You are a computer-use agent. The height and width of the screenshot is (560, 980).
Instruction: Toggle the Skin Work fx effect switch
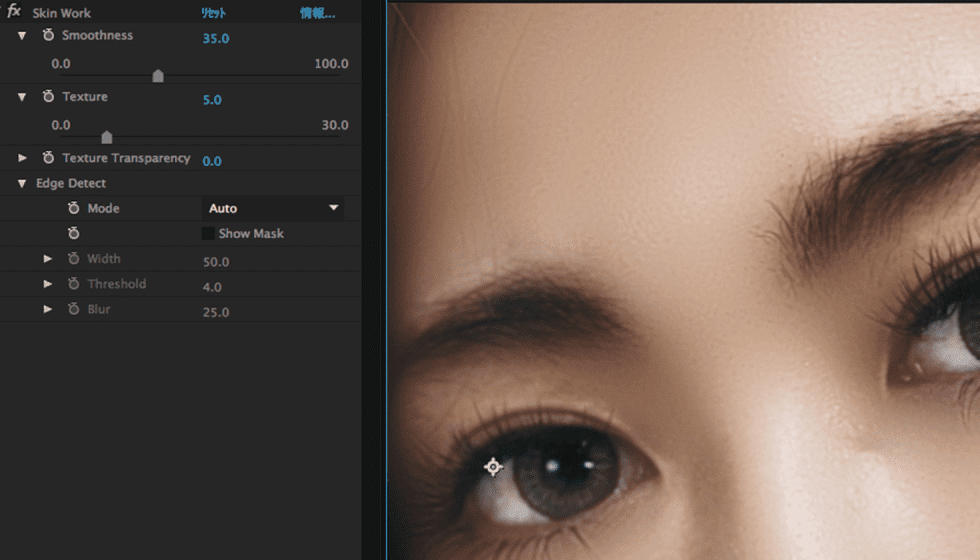[14, 11]
